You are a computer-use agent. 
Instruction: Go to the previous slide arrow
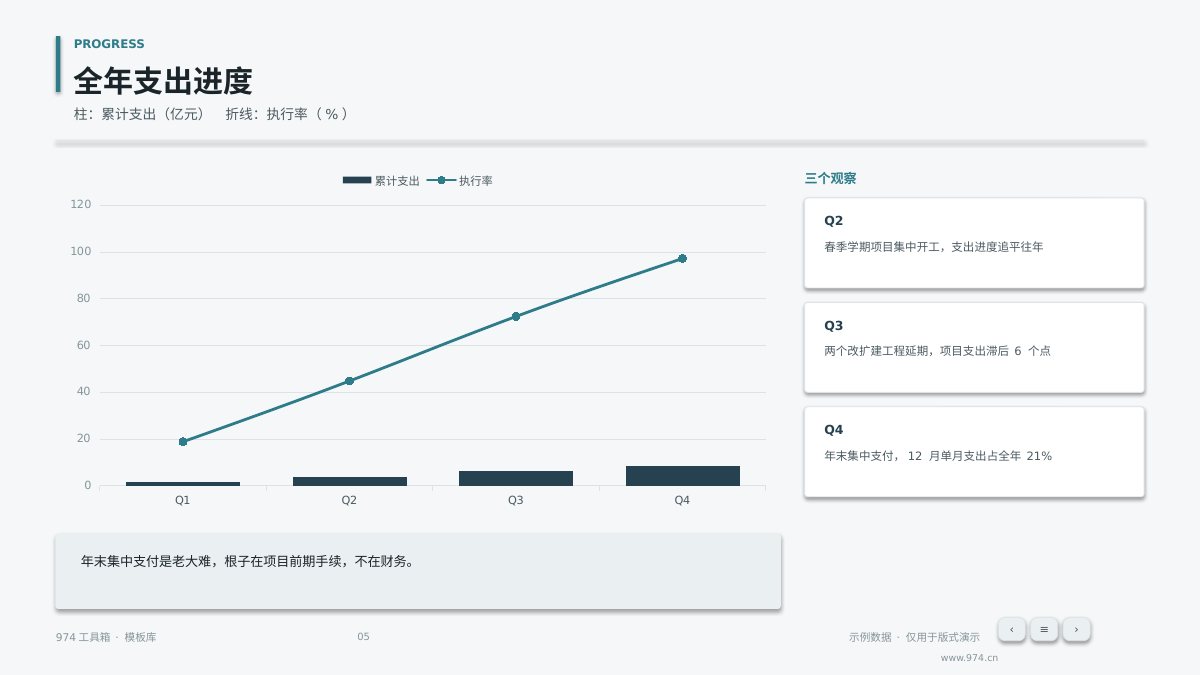pyautogui.click(x=1011, y=629)
